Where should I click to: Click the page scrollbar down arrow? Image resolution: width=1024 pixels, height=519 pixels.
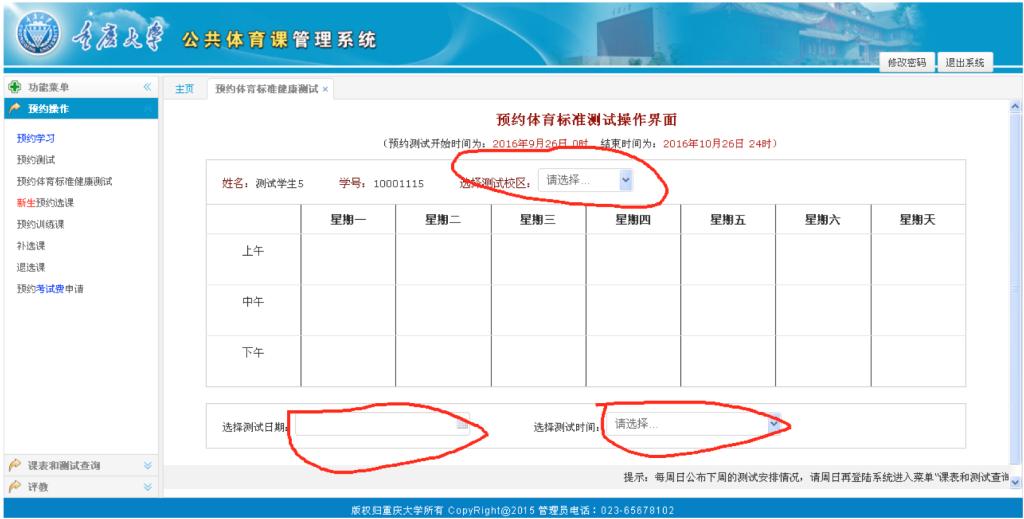(x=1016, y=481)
